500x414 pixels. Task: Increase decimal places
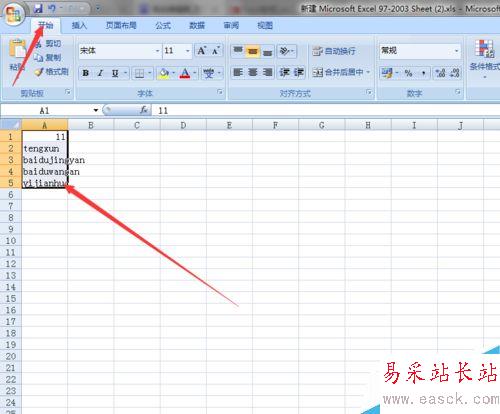[x=440, y=73]
